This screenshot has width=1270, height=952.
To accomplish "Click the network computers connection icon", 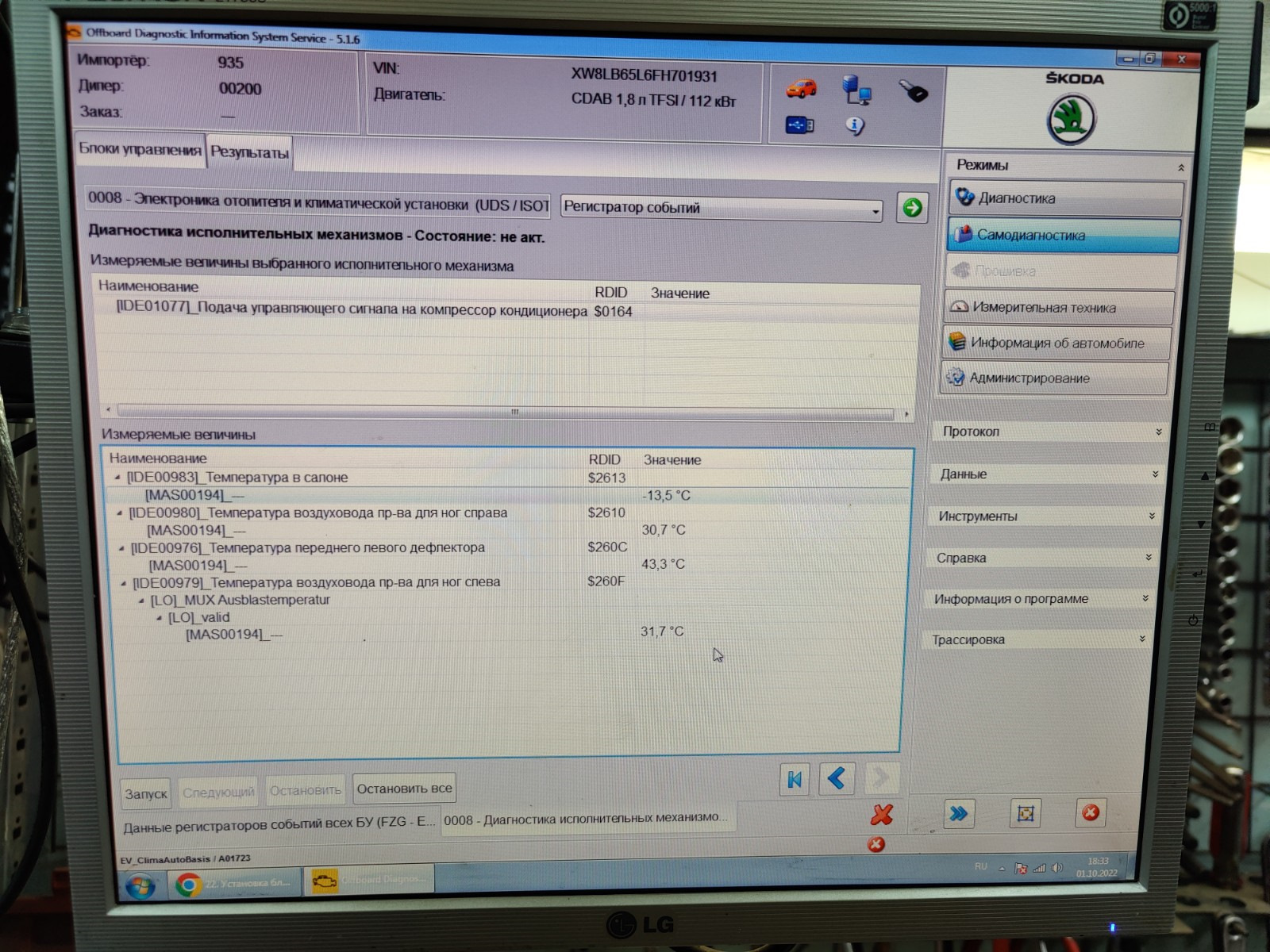I will 856,90.
